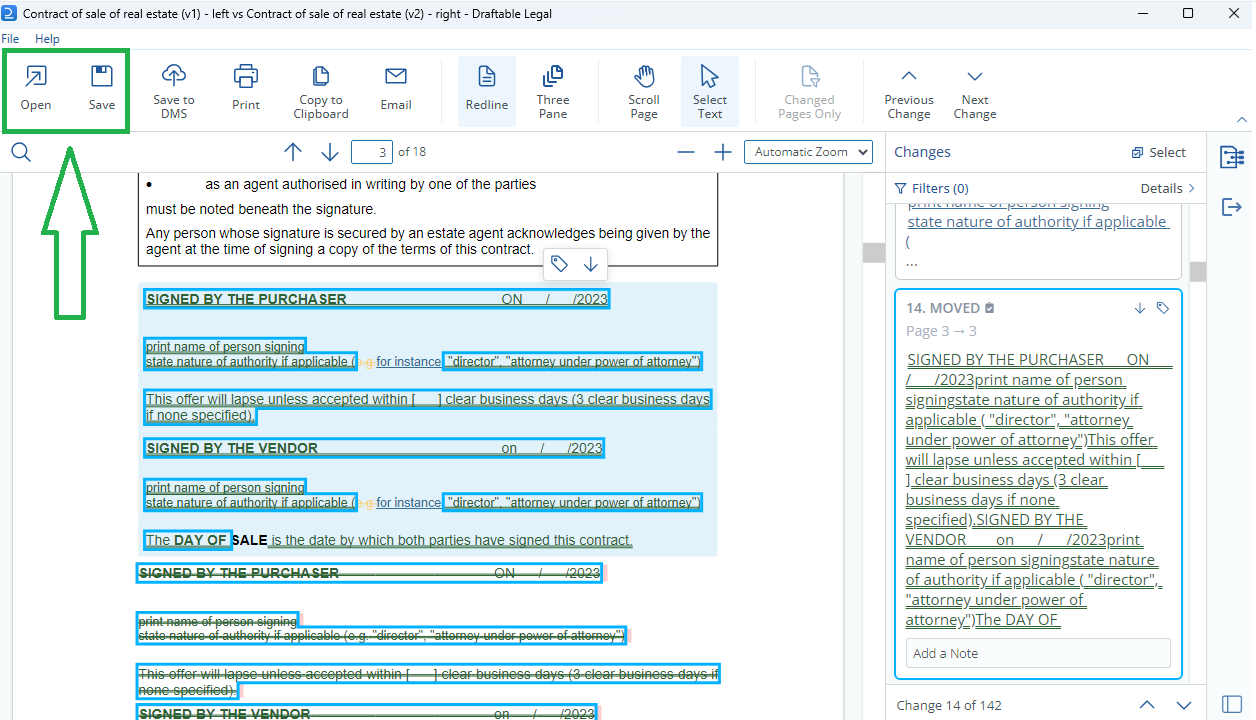Go to Previous Change in toolbar
This screenshot has width=1256, height=720.
click(x=909, y=90)
